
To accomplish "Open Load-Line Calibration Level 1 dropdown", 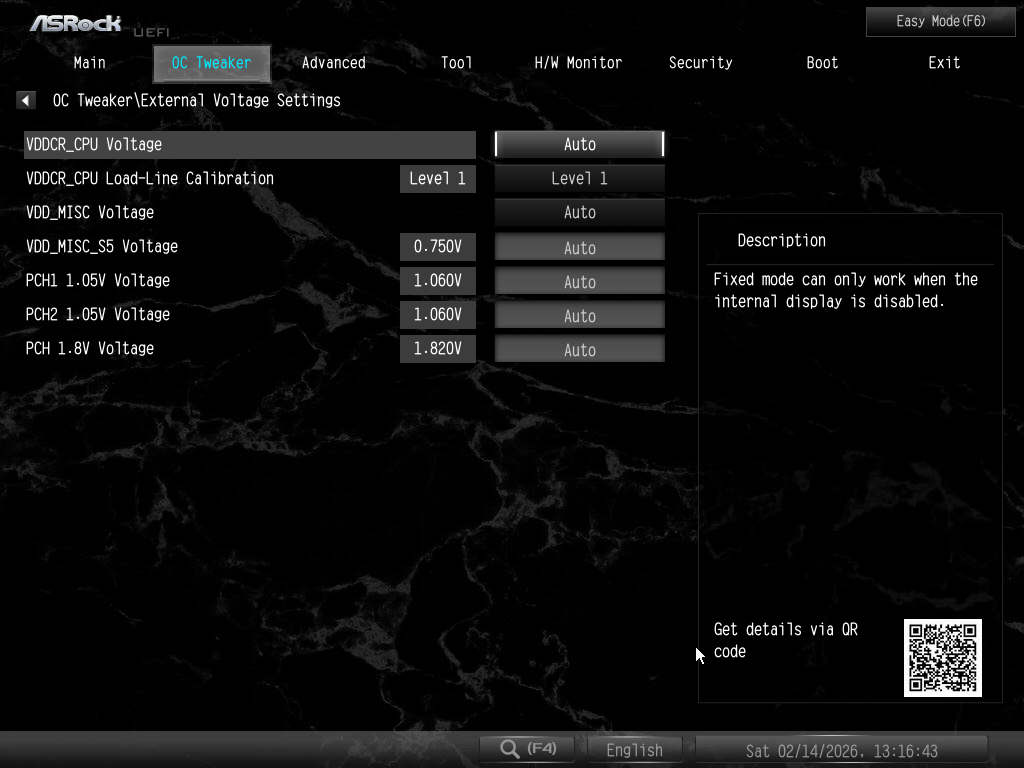I will [579, 178].
